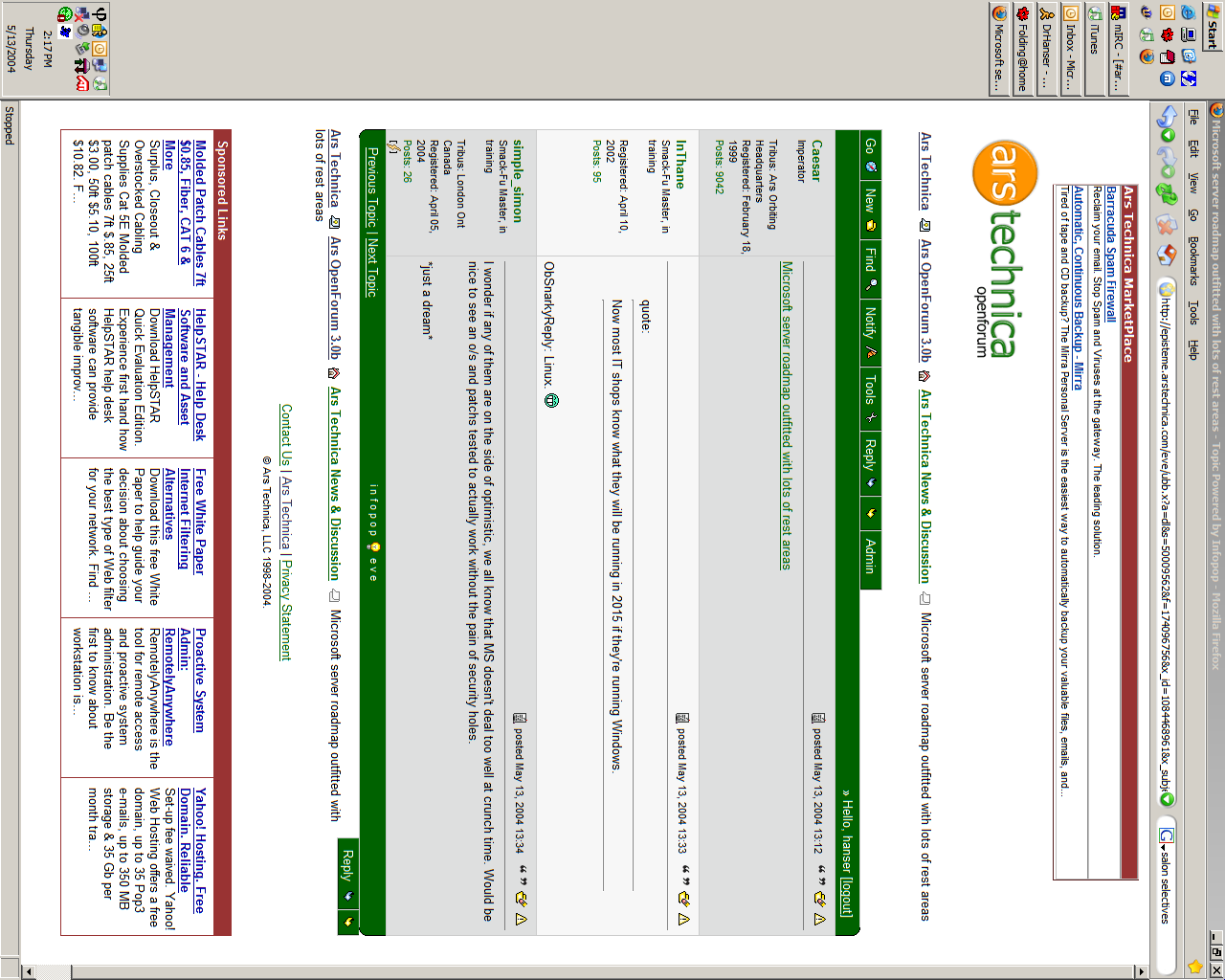Open Barracuda Spam Firewall marketplace link

(1111, 255)
